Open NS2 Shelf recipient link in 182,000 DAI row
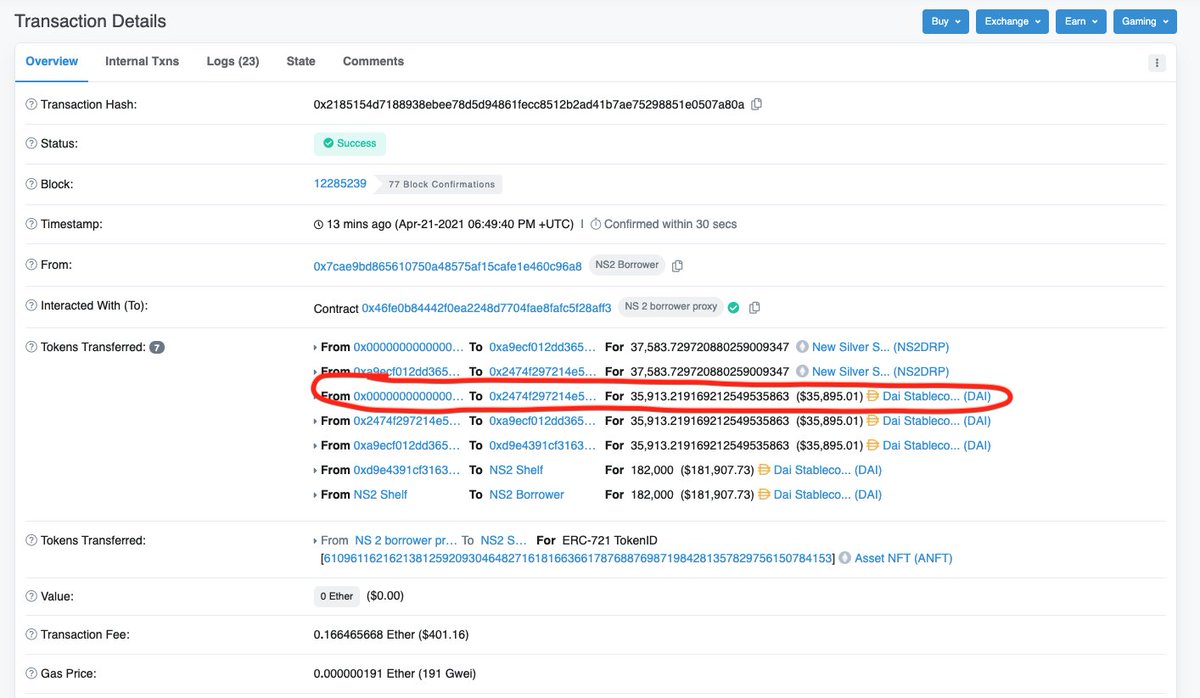The height and width of the screenshot is (698, 1200). tap(516, 470)
